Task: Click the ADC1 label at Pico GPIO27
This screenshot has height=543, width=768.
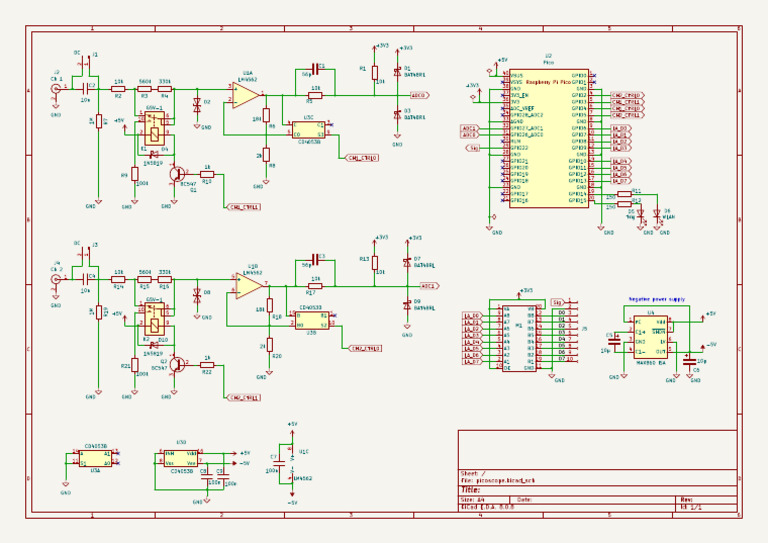Action: coord(469,128)
